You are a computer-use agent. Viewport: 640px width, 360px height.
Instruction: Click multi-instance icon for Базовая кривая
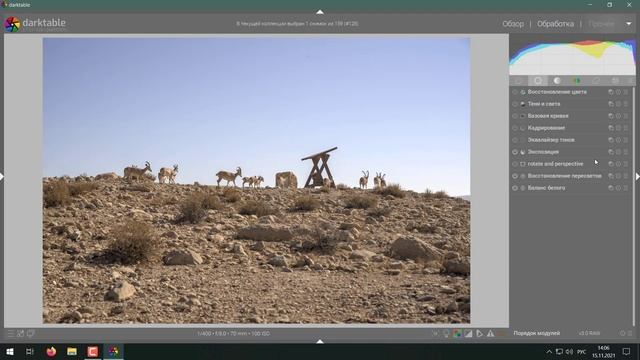611,116
